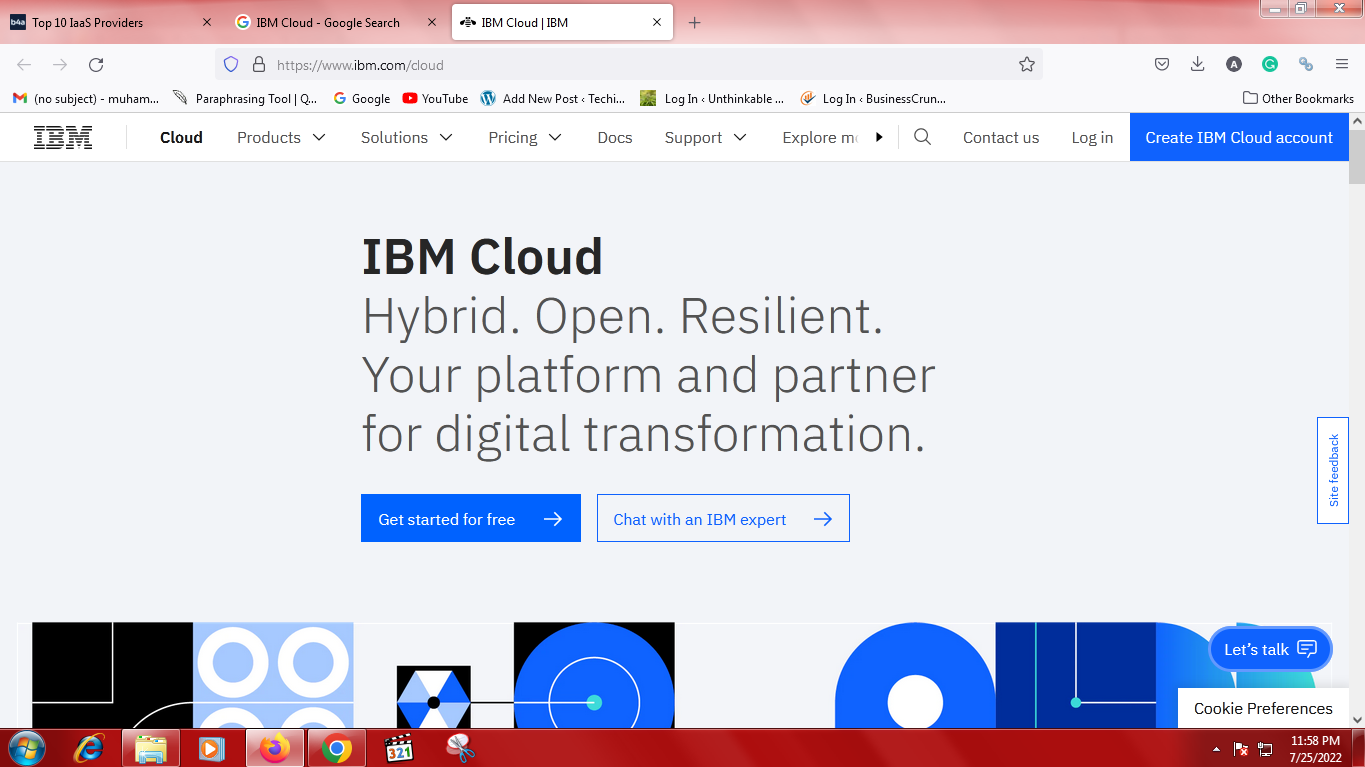Open the site search magnifier icon
Image resolution: width=1365 pixels, height=767 pixels.
[x=923, y=137]
